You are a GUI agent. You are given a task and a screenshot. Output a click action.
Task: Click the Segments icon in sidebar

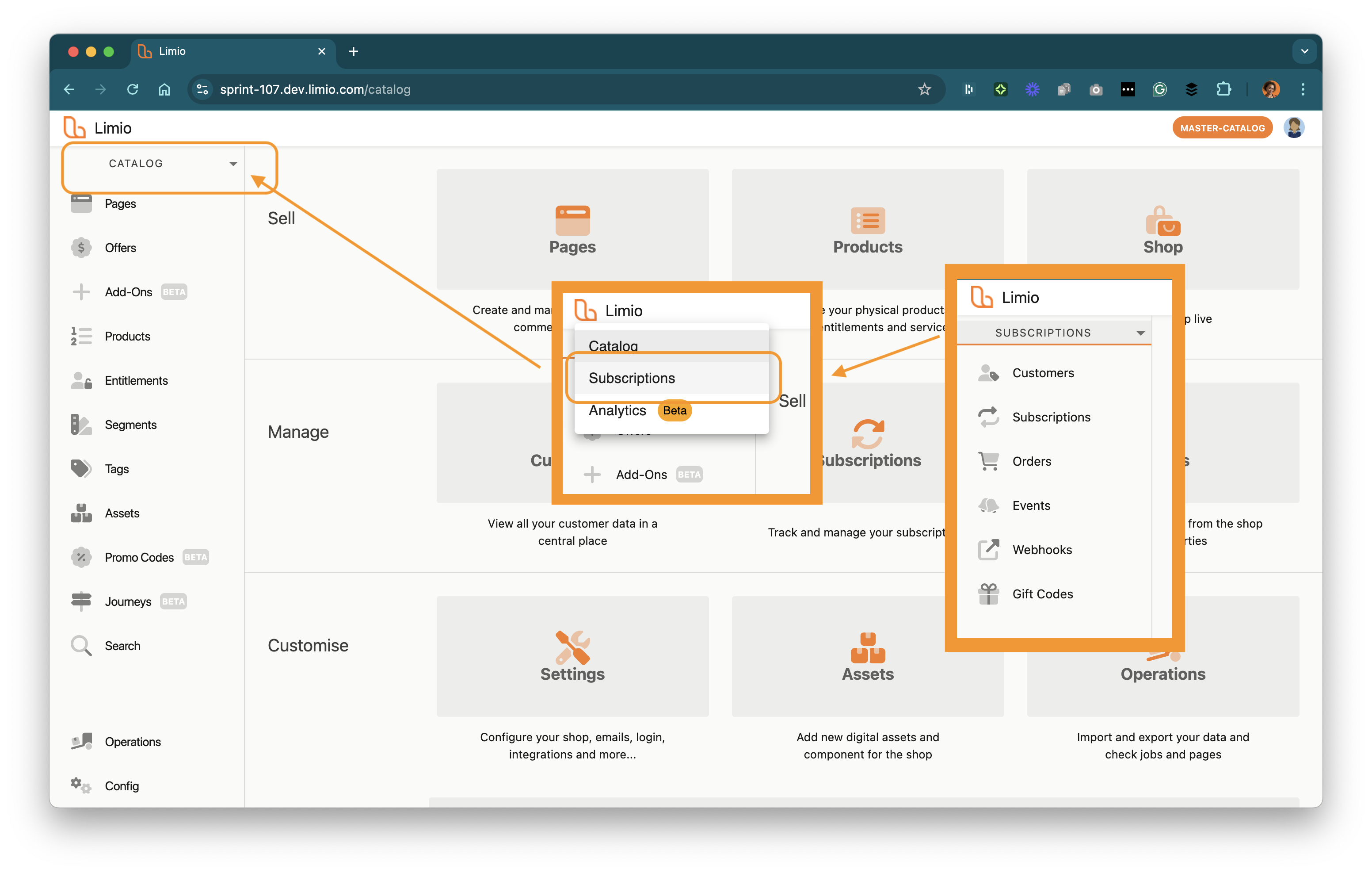point(81,425)
